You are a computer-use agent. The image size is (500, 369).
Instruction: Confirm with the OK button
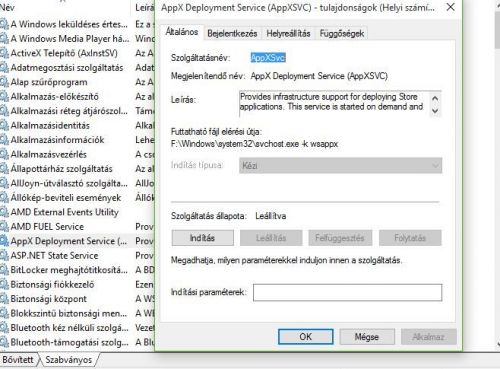(306, 337)
